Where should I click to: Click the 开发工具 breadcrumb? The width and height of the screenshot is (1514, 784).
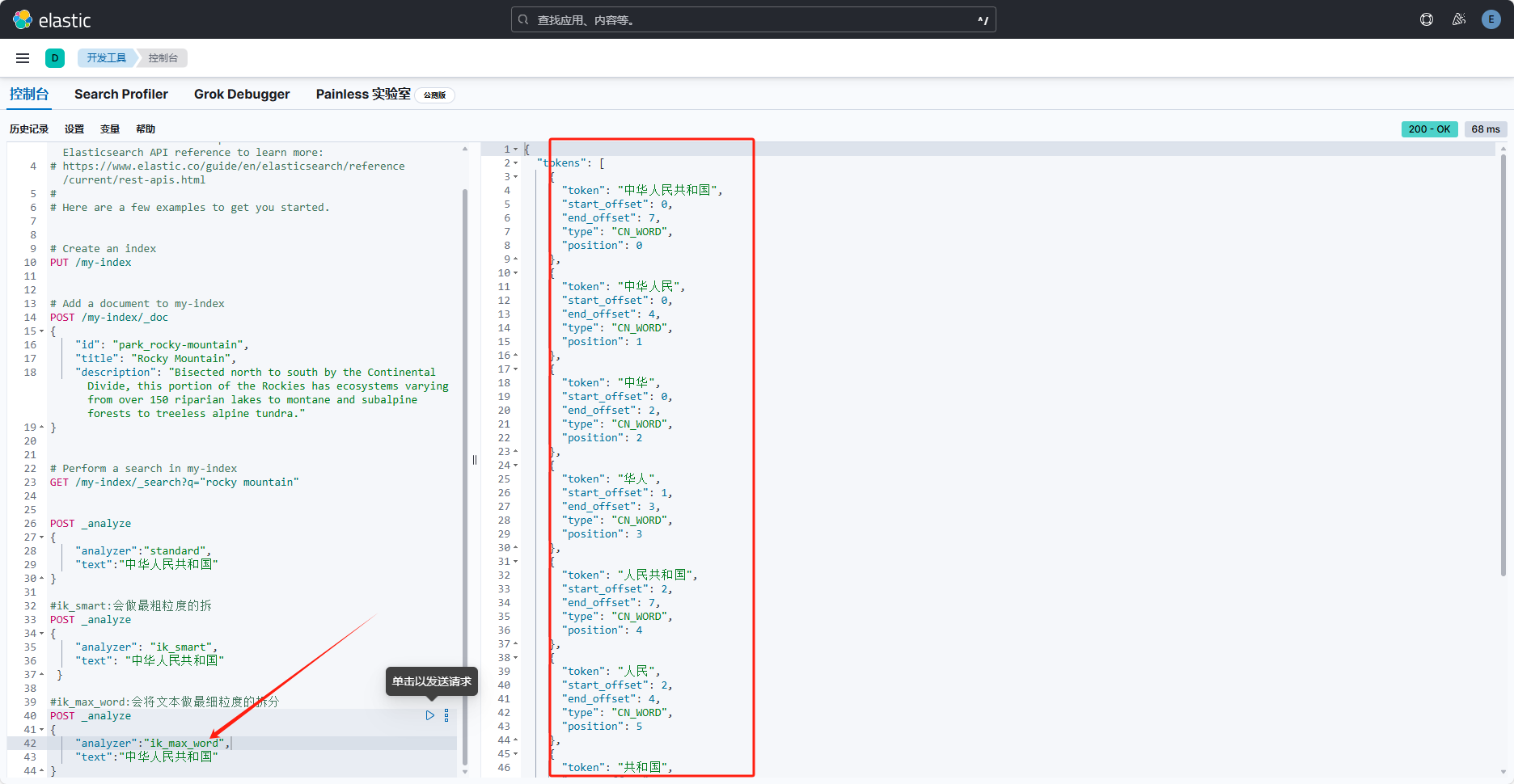(x=107, y=58)
